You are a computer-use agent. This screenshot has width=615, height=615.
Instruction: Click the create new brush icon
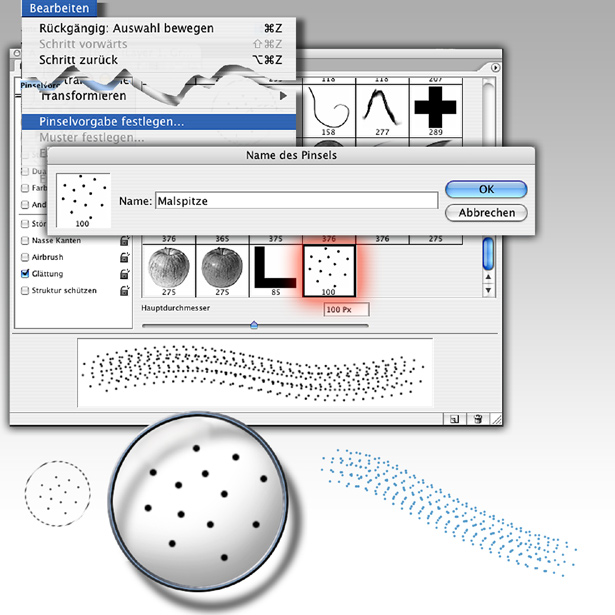click(454, 419)
